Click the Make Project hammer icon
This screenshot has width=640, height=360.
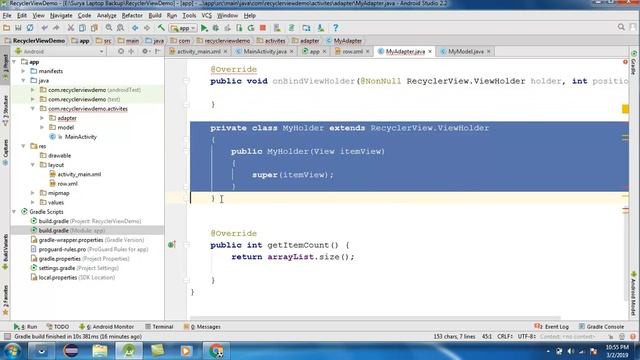(x=161, y=28)
